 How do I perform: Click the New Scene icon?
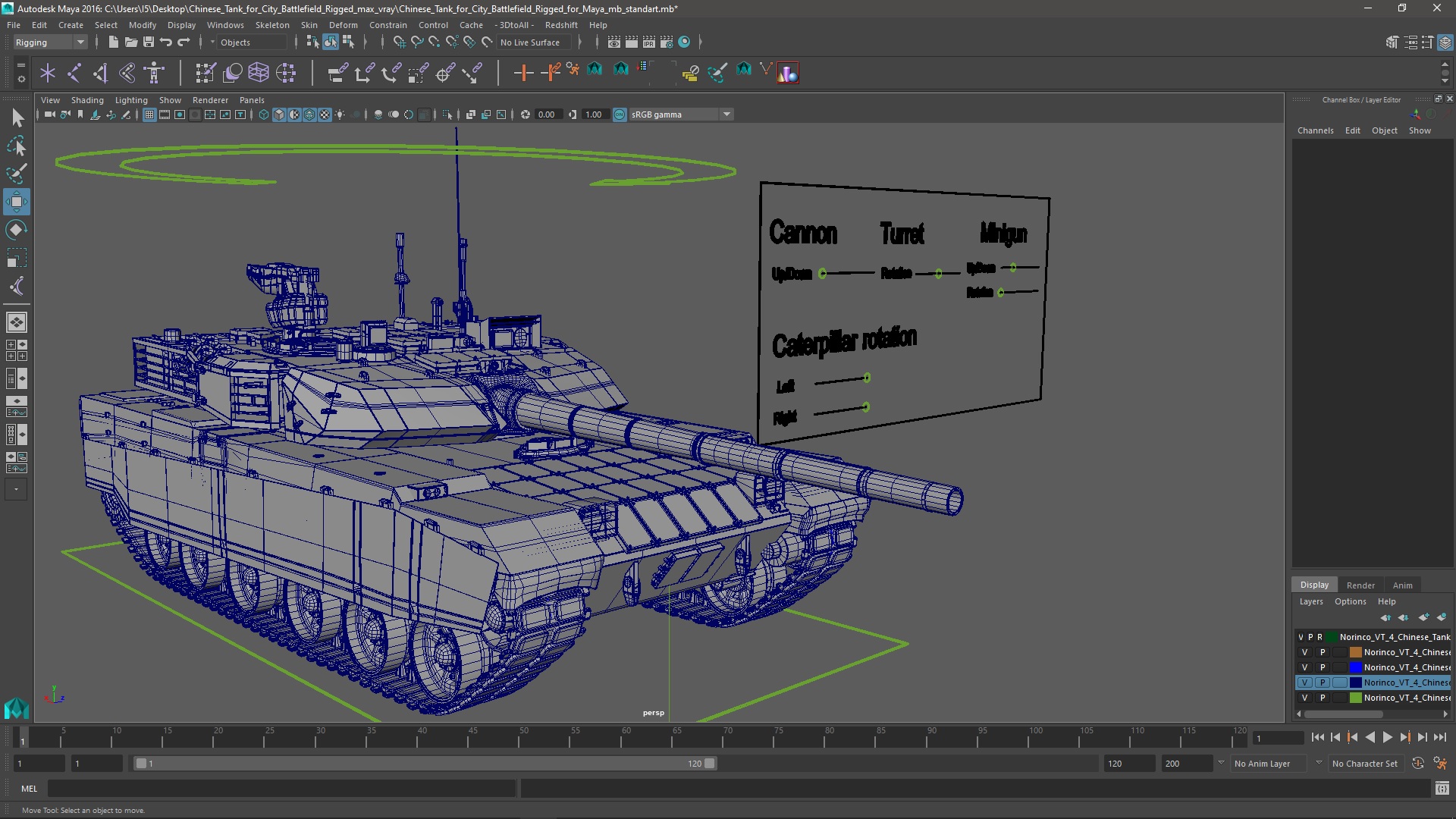coord(113,42)
